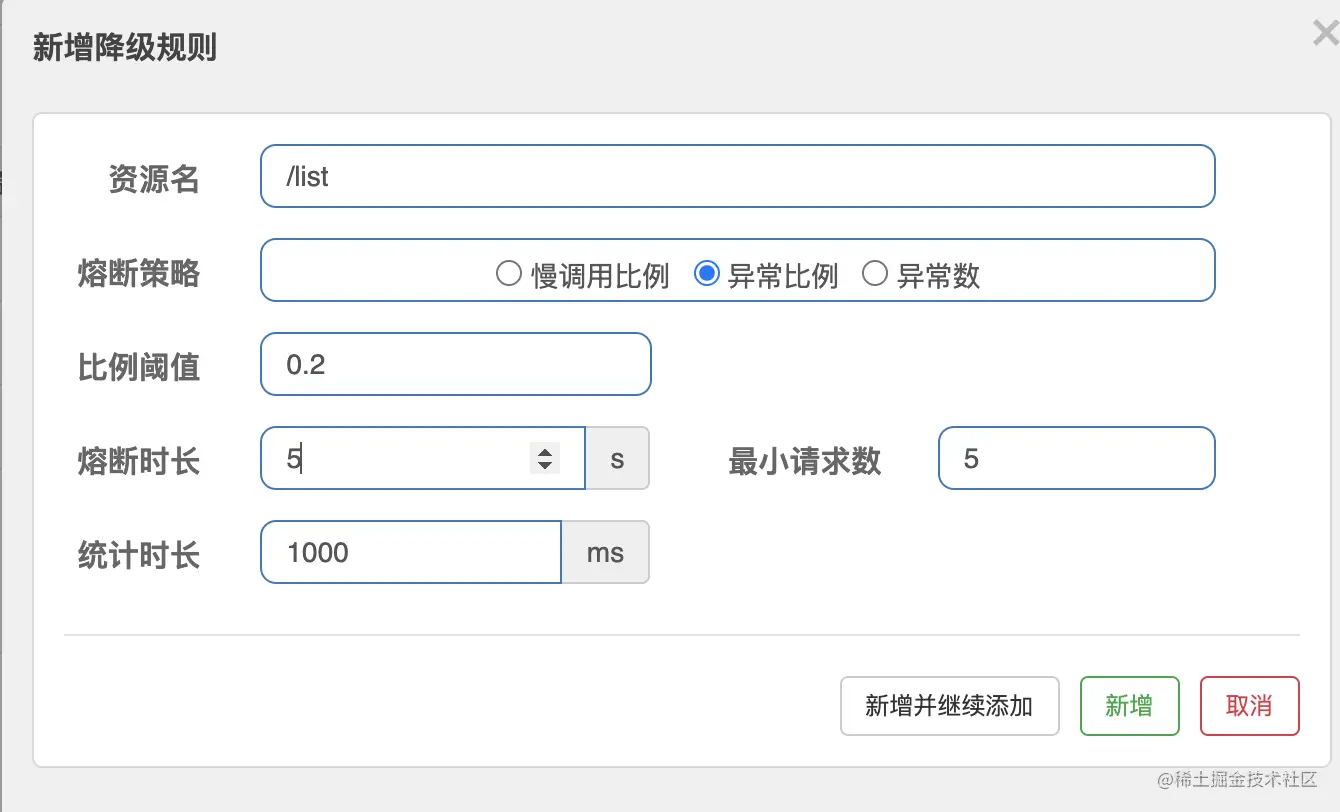
Task: Focus the 最小请求数 input field
Action: 1076,459
